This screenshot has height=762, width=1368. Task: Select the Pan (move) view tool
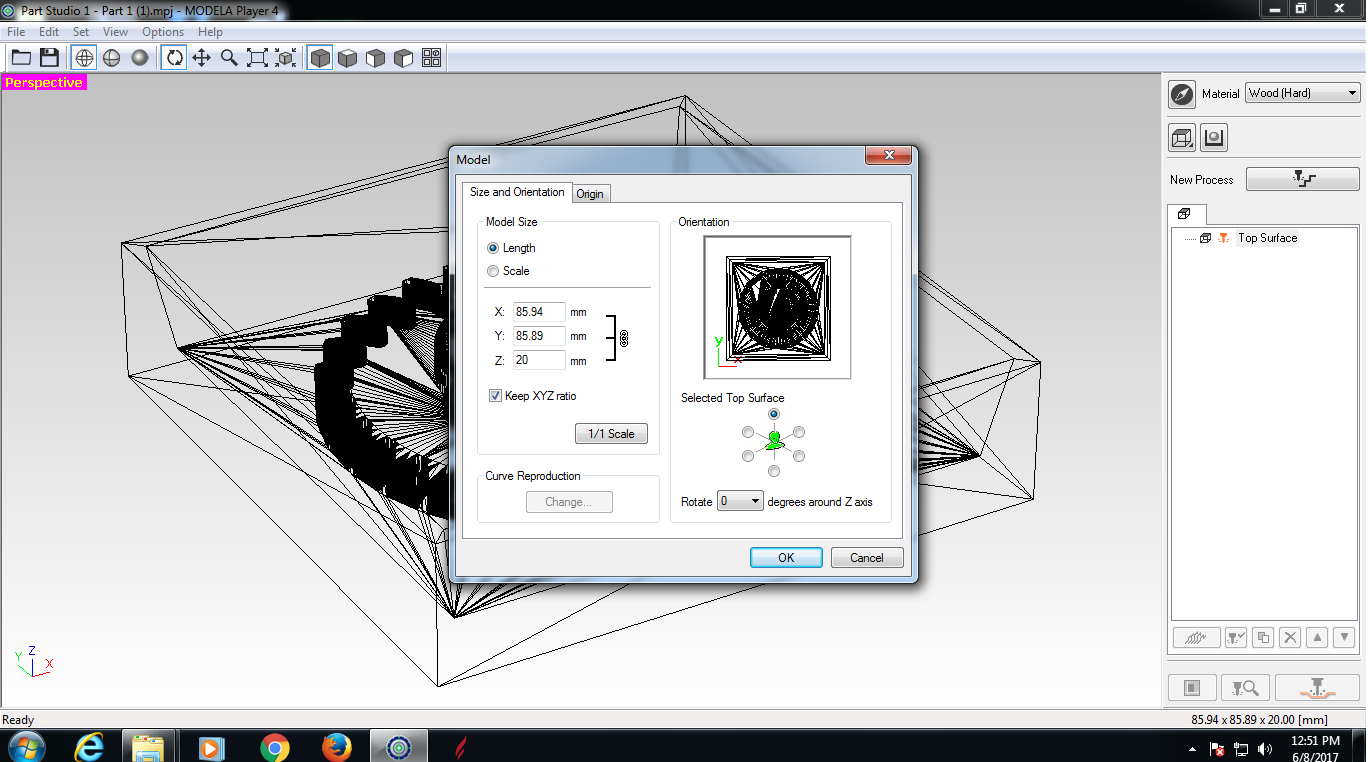[x=202, y=58]
